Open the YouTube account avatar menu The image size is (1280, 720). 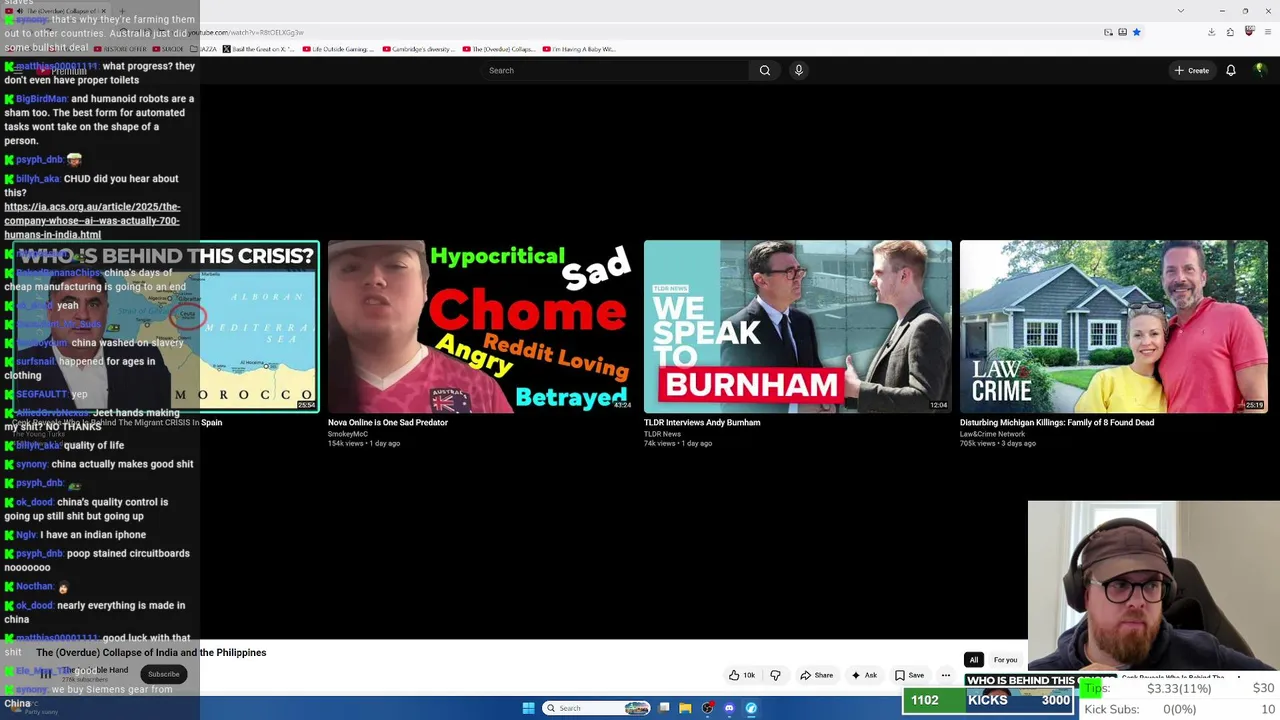(x=1260, y=70)
